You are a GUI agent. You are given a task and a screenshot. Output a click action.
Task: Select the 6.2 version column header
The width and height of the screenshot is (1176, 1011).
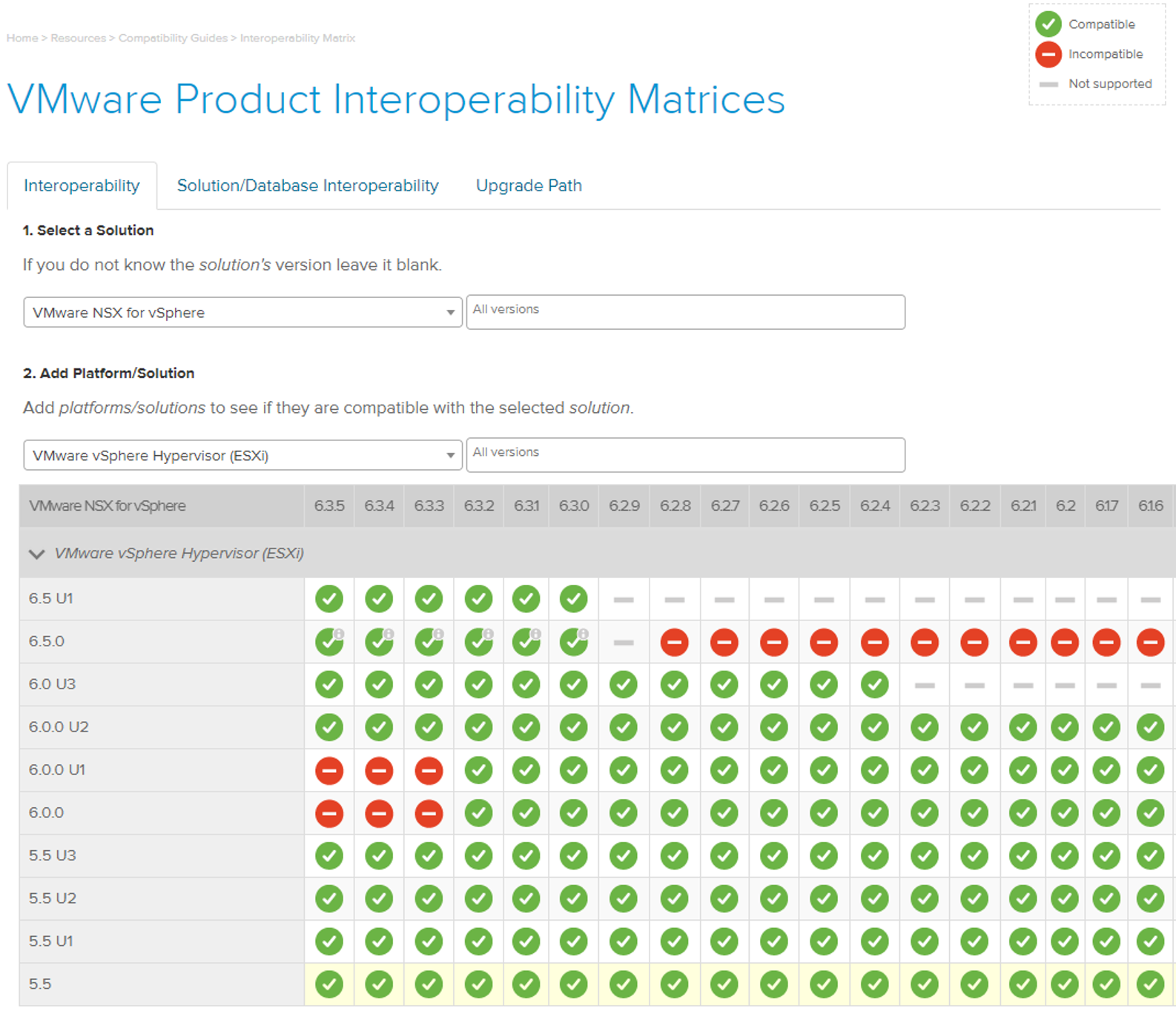(x=1066, y=505)
